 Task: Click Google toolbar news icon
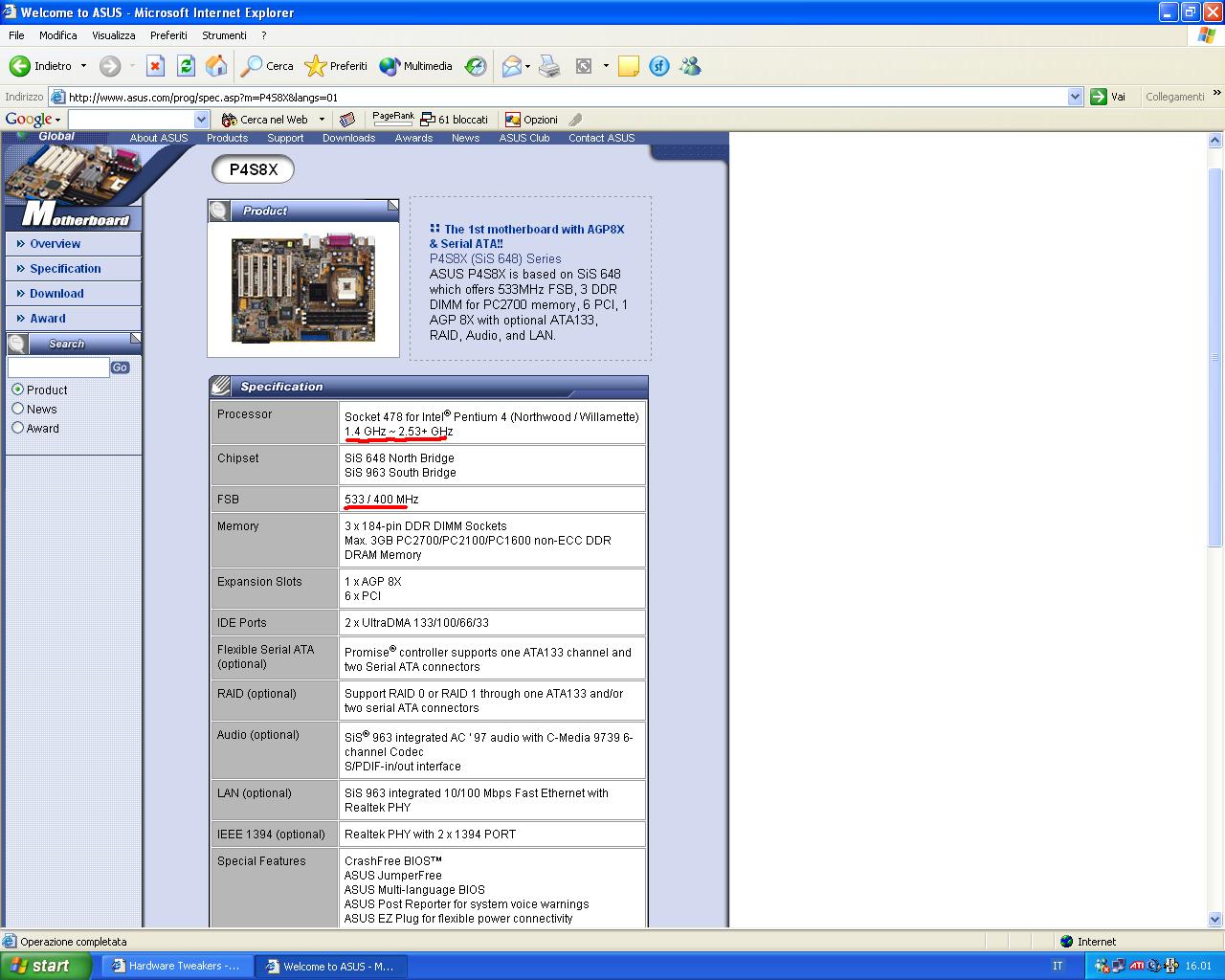coord(347,120)
